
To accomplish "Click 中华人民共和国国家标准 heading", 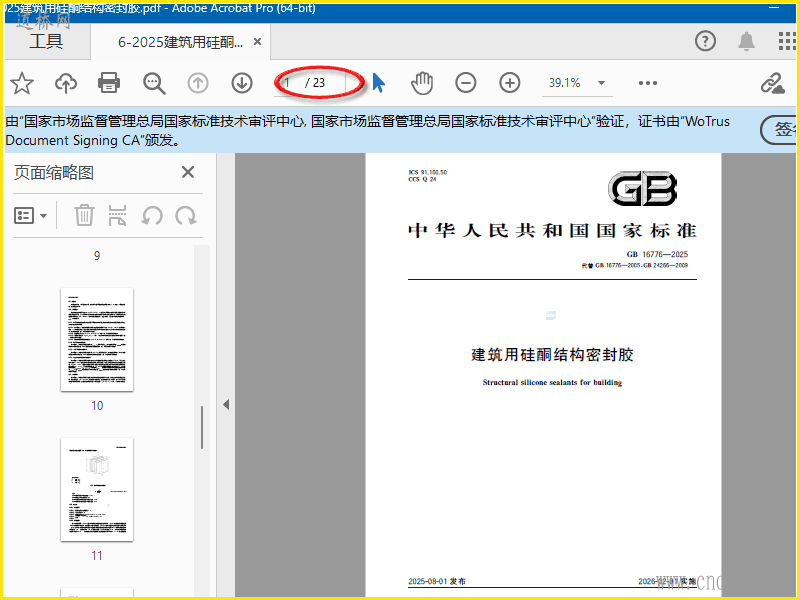I will click(x=552, y=231).
